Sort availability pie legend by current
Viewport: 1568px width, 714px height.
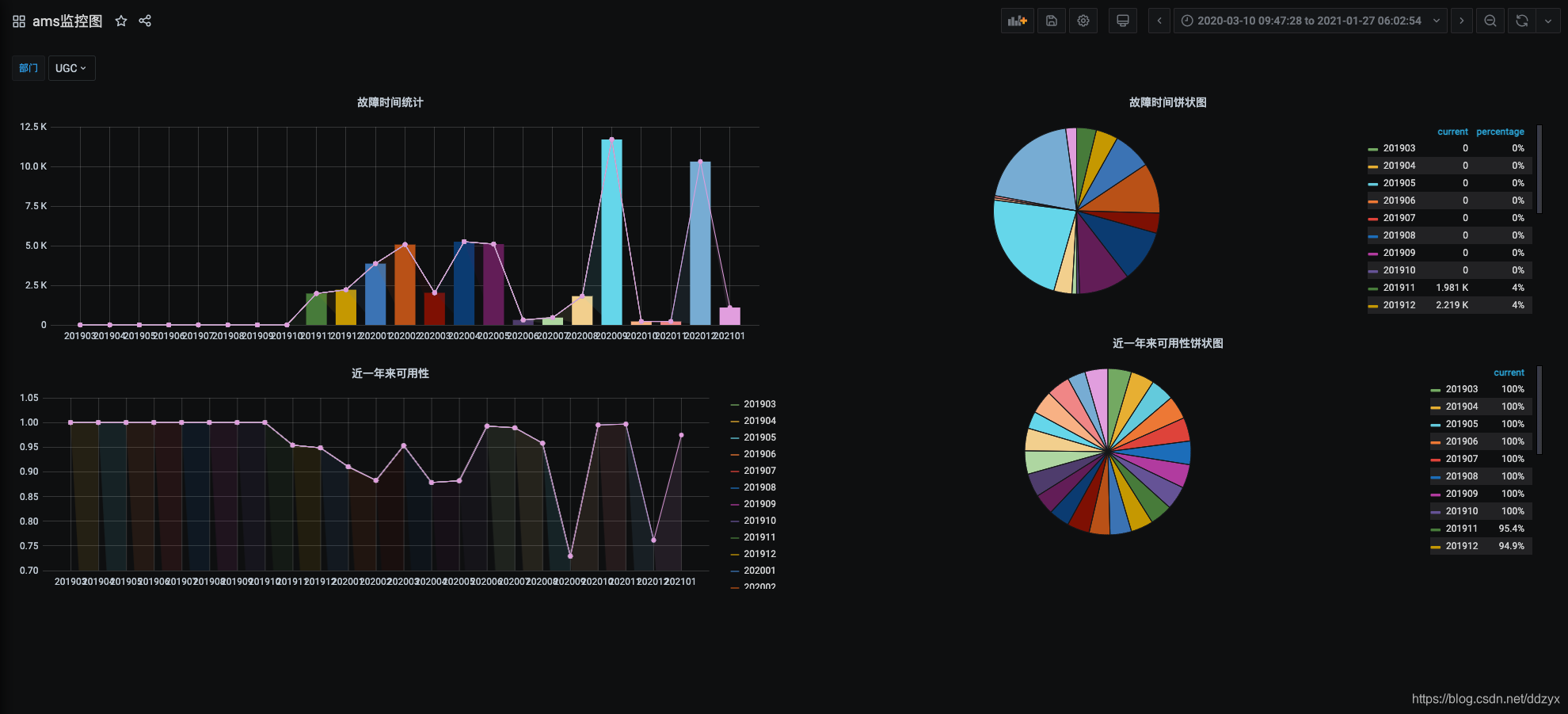coord(1509,372)
